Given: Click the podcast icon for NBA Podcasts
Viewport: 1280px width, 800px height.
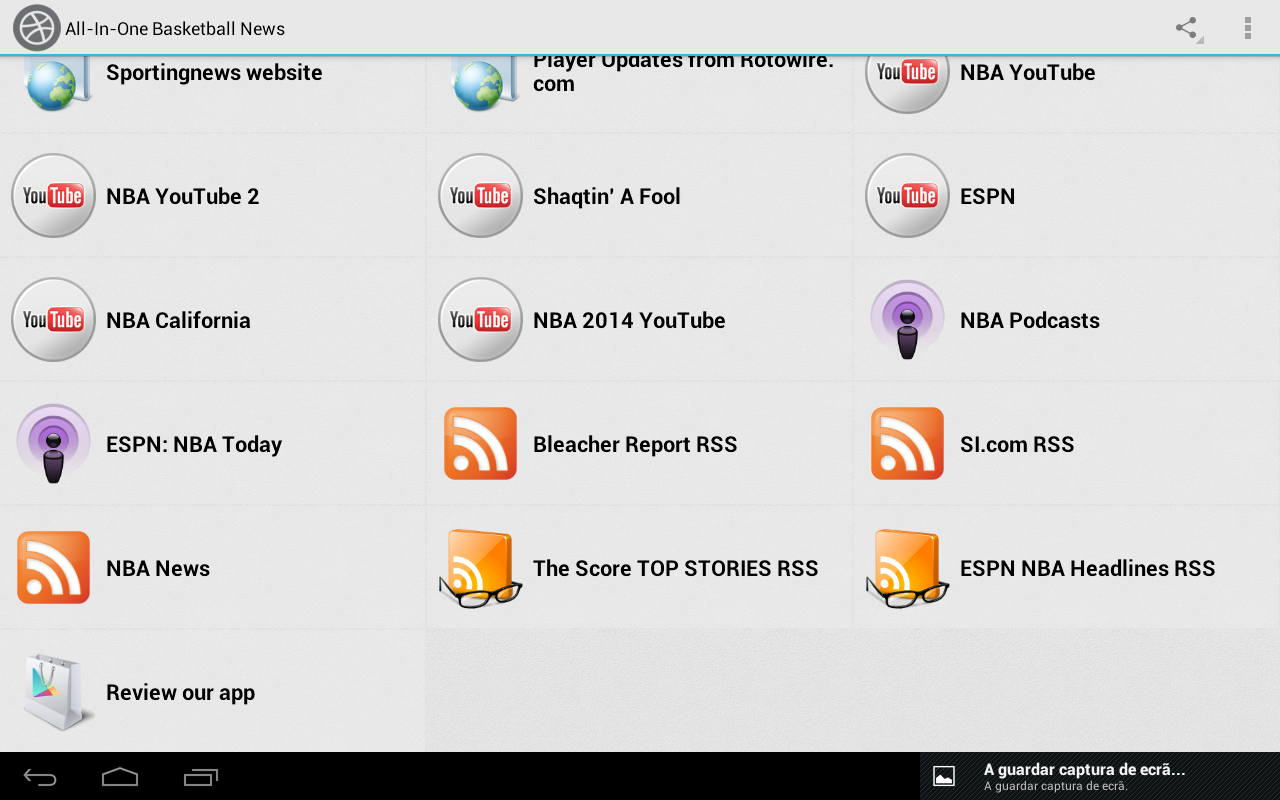Looking at the screenshot, I should point(907,320).
